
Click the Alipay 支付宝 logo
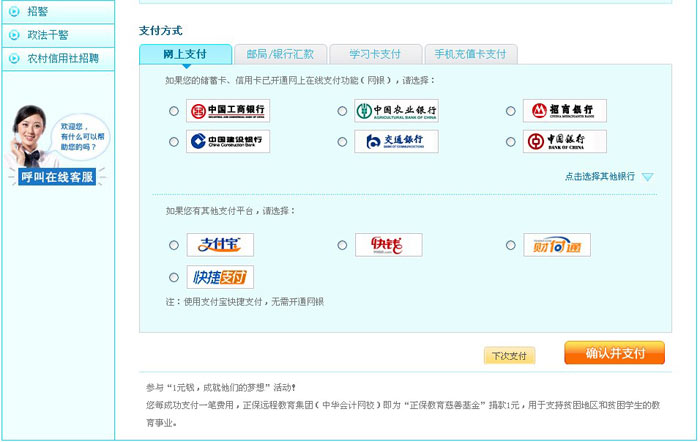(220, 245)
